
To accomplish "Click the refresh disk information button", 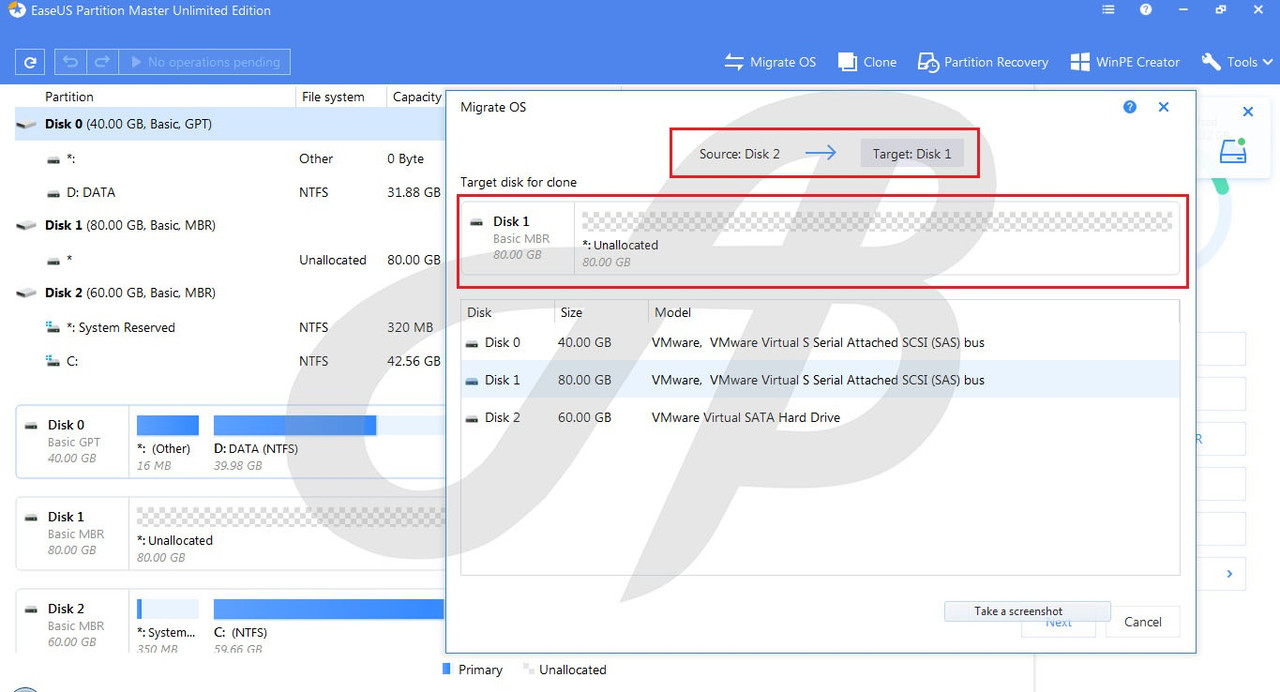I will click(x=30, y=62).
